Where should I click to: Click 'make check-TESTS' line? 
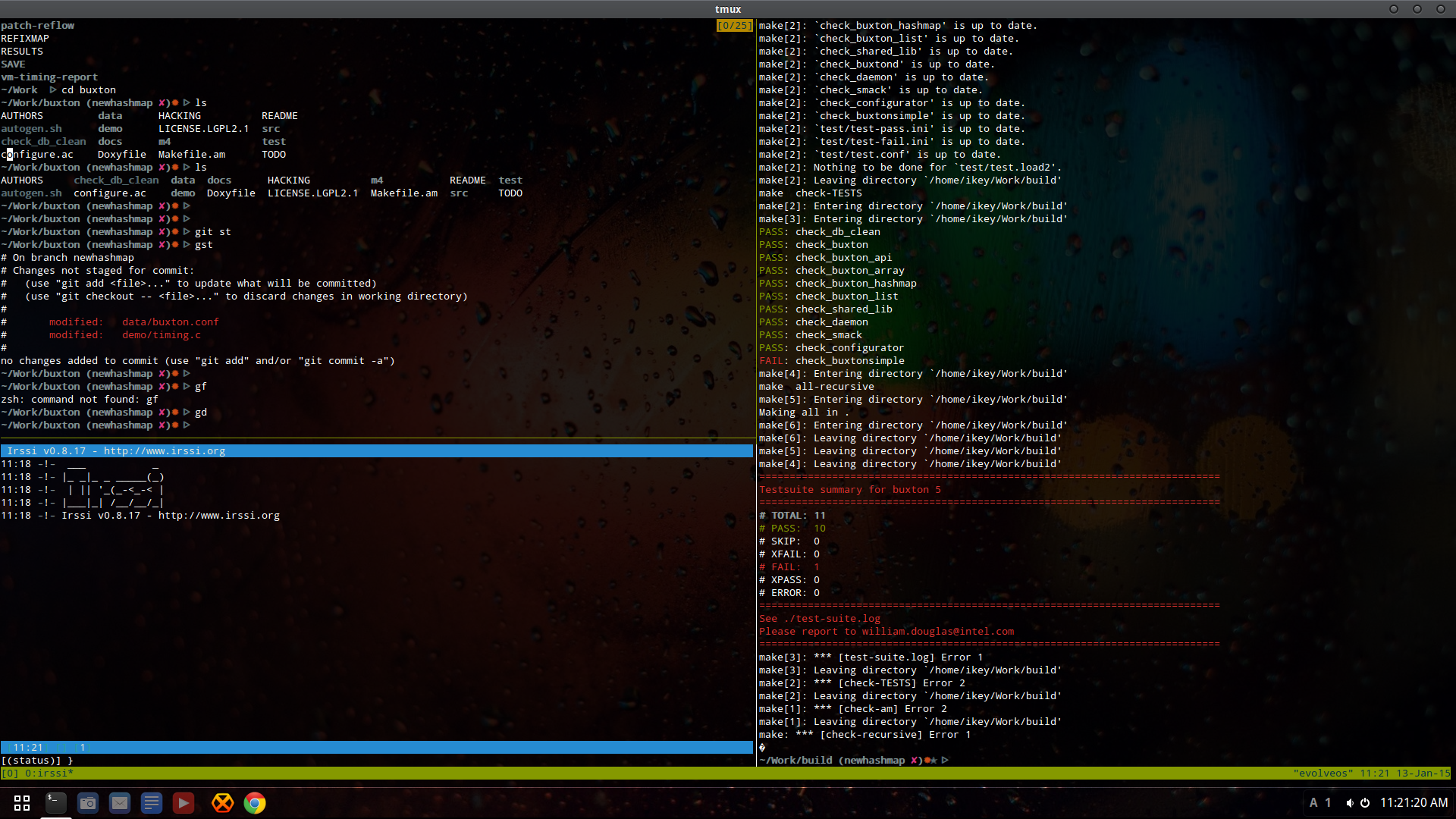811,193
